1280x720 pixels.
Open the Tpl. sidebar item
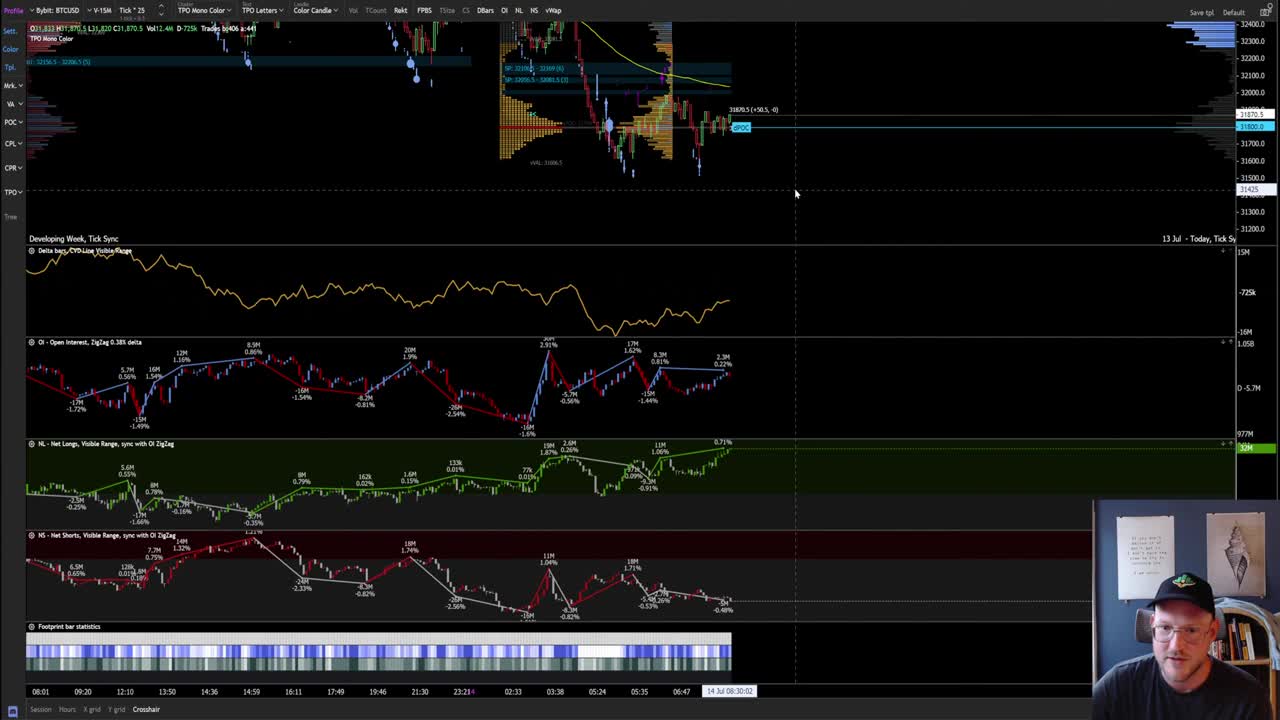click(10, 67)
